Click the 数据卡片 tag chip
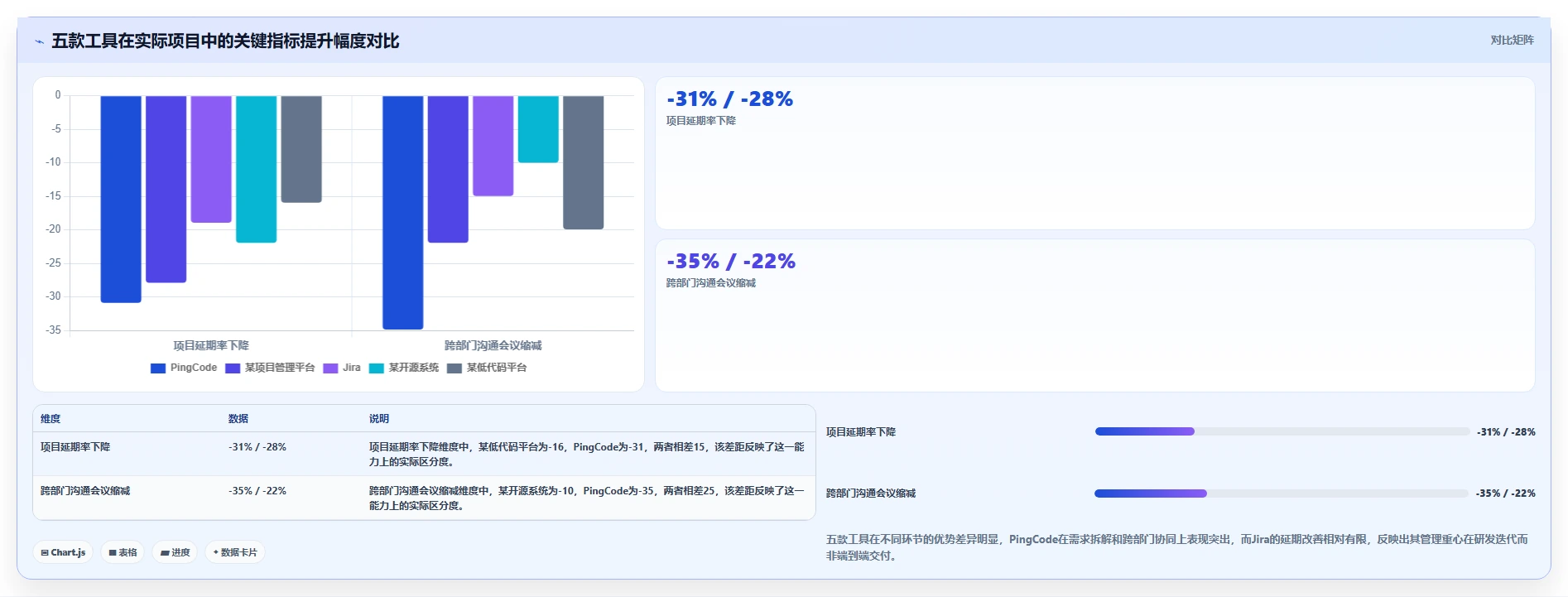The height and width of the screenshot is (597, 1568). (235, 552)
